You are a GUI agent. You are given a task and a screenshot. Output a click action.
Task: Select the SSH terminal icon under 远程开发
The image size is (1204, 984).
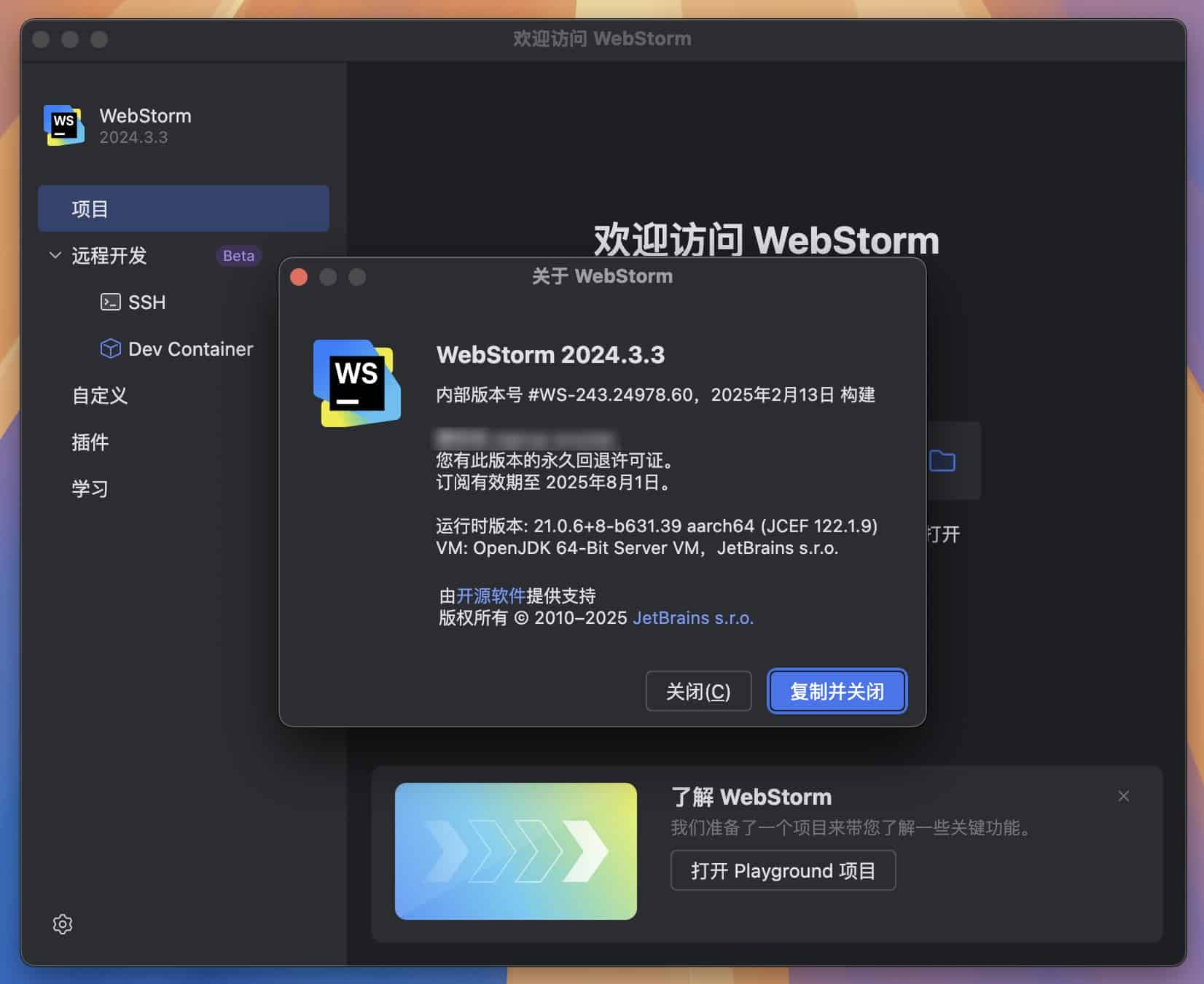tap(111, 302)
